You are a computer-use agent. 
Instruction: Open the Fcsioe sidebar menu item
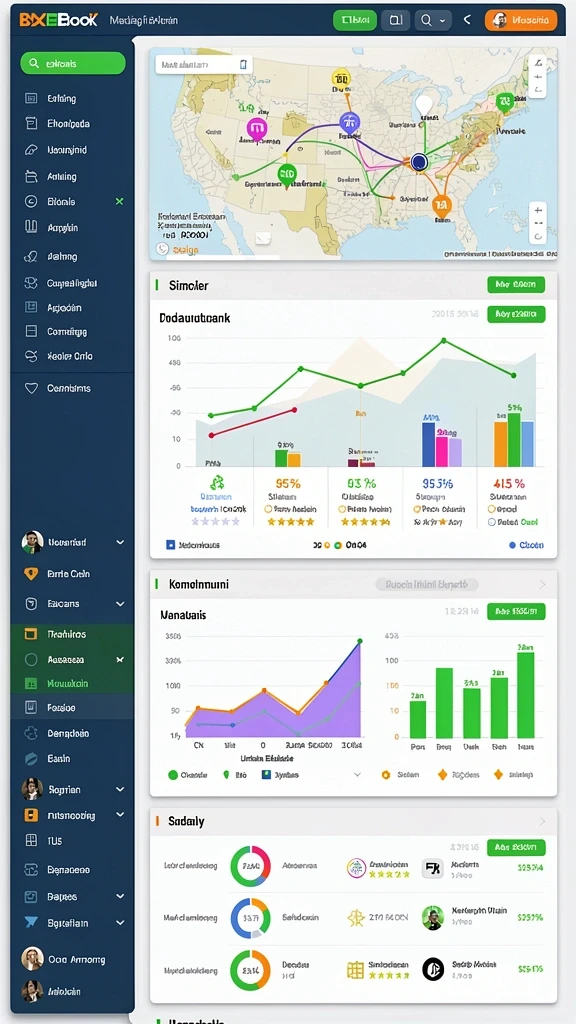[72, 707]
